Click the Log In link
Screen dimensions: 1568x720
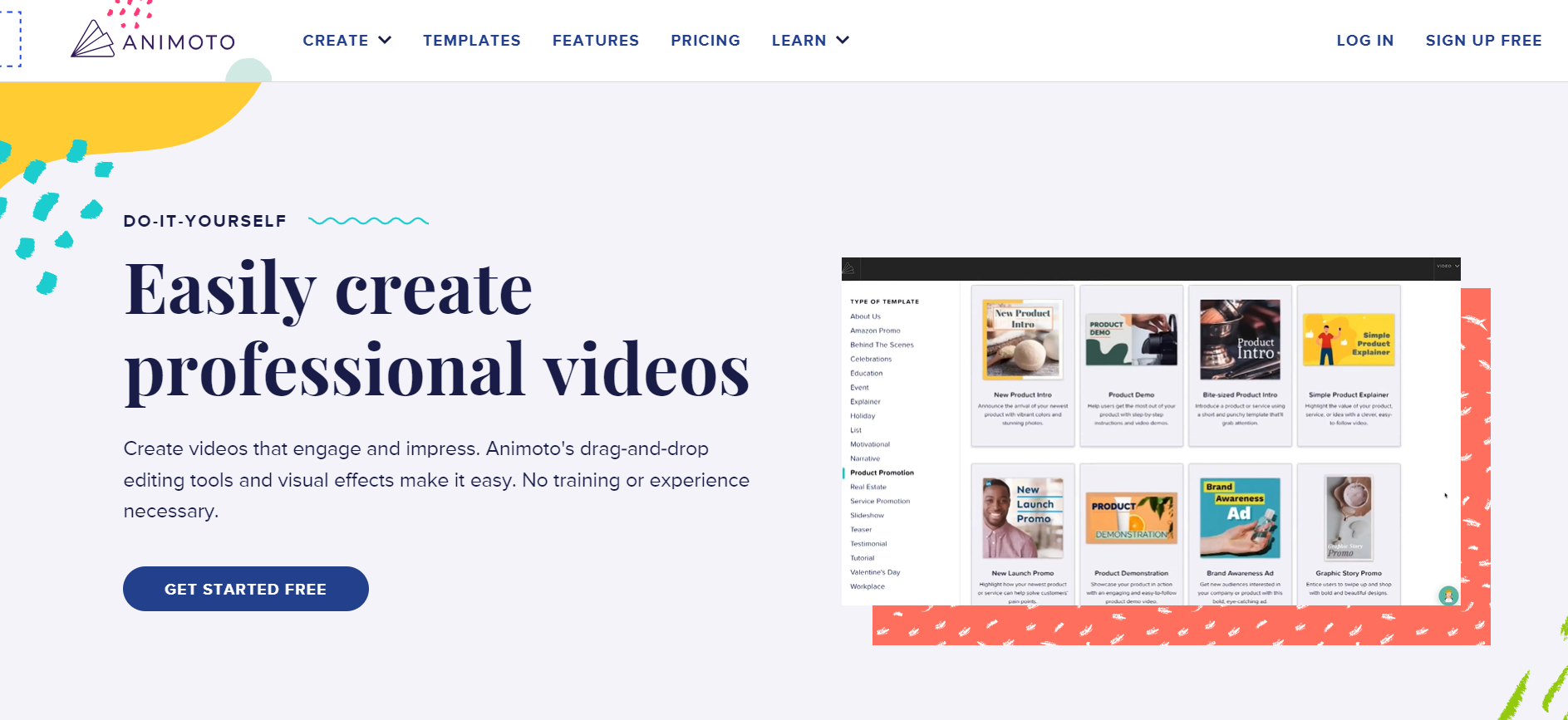pos(1364,41)
